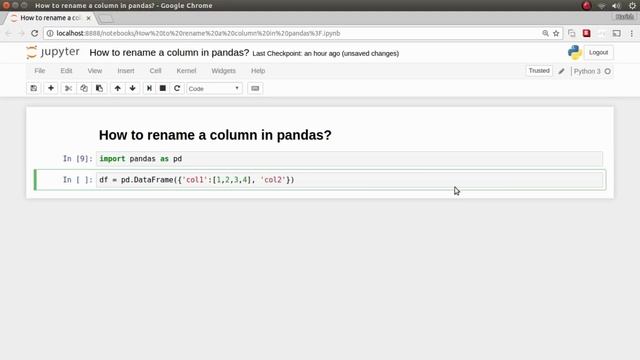Move the selected cell up
Viewport: 640px width, 360px height.
pos(118,88)
